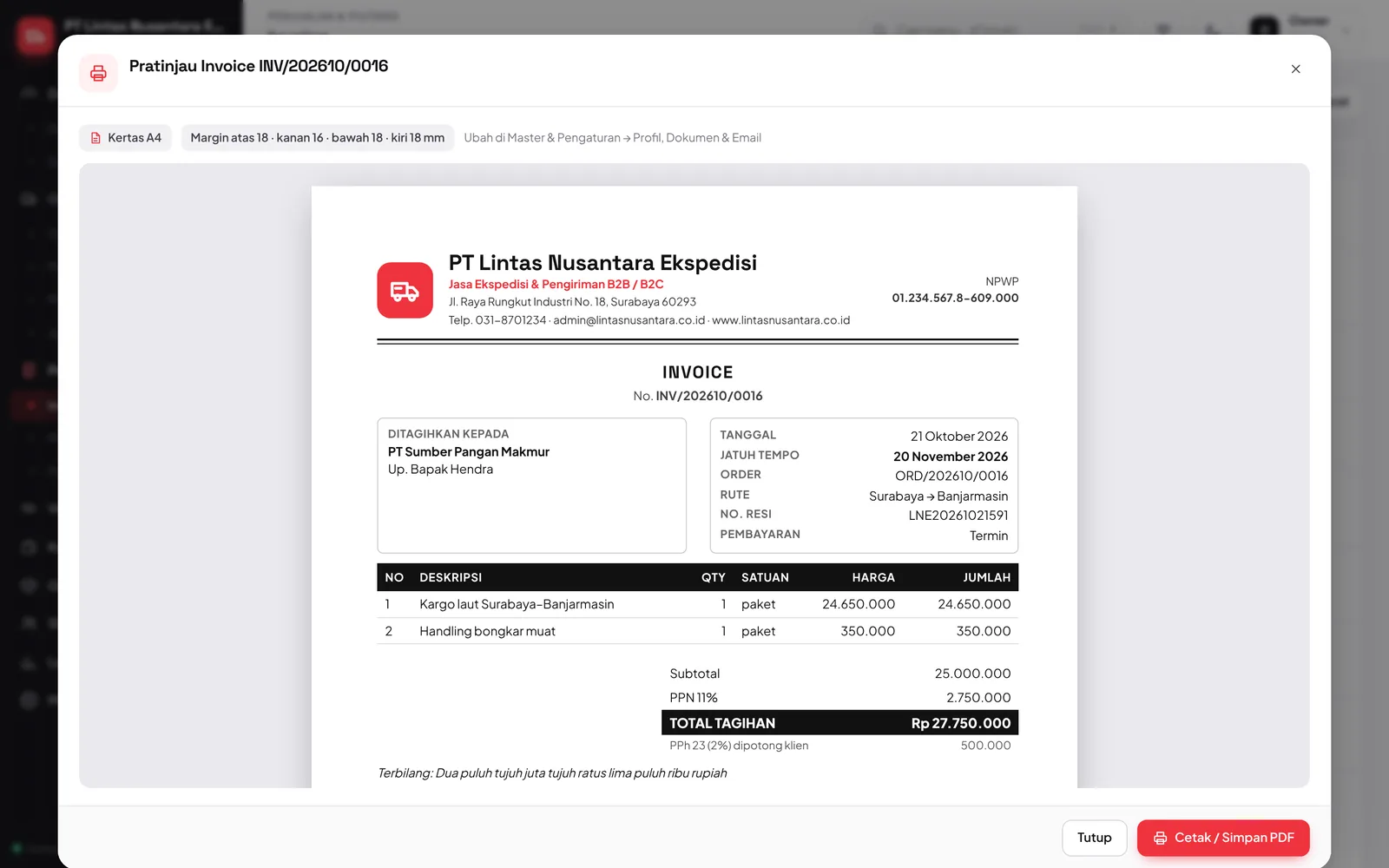Select 'PT Lintas Nusantara Ekspedisi' in the invoice letterhead
The image size is (1389, 868).
pyautogui.click(x=602, y=262)
